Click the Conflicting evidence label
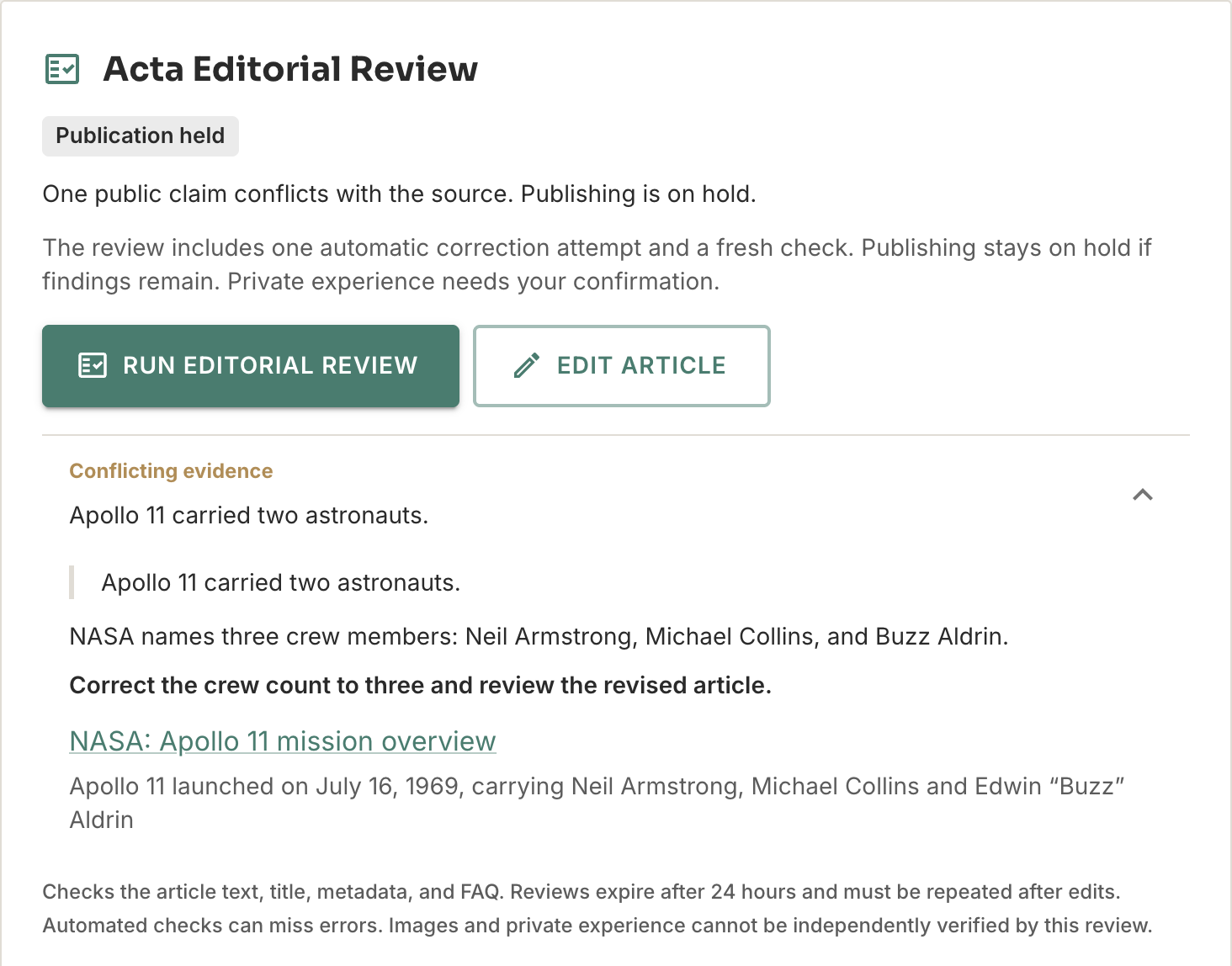Image resolution: width=1232 pixels, height=966 pixels. click(171, 471)
